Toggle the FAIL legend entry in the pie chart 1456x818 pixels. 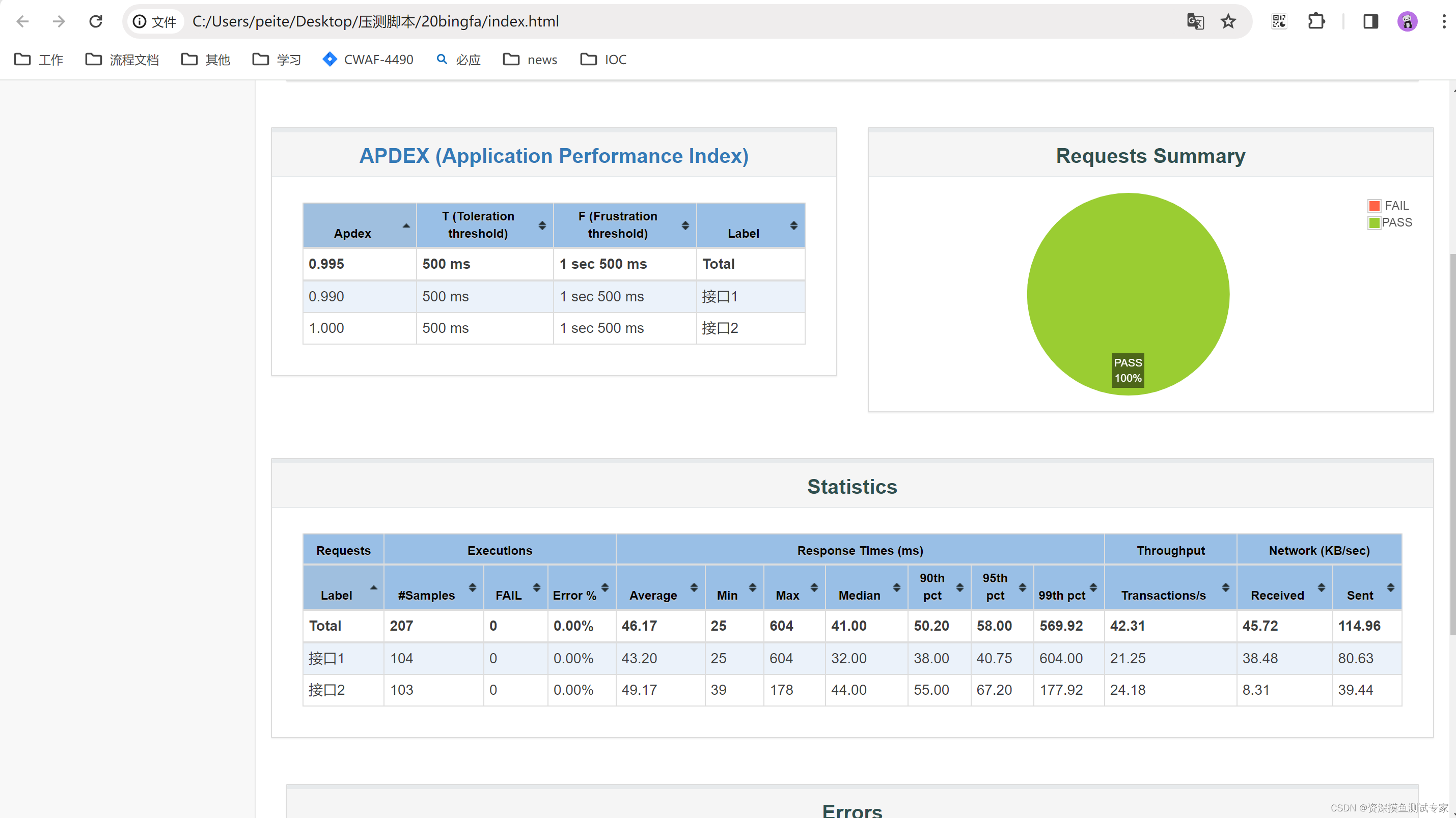pos(1389,206)
